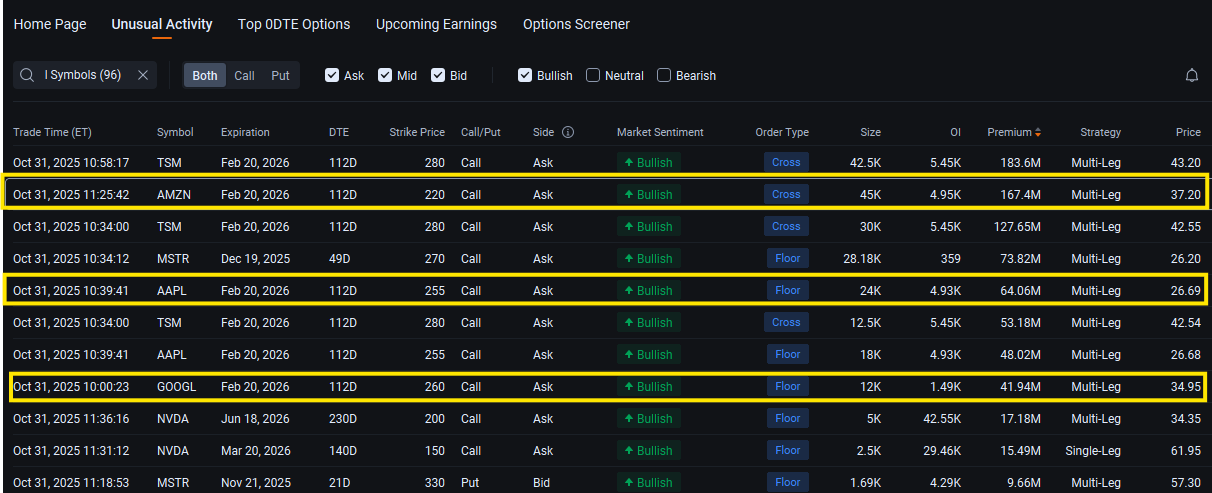Select the Unusual Activity tab
This screenshot has height=493, width=1212.
(x=162, y=24)
